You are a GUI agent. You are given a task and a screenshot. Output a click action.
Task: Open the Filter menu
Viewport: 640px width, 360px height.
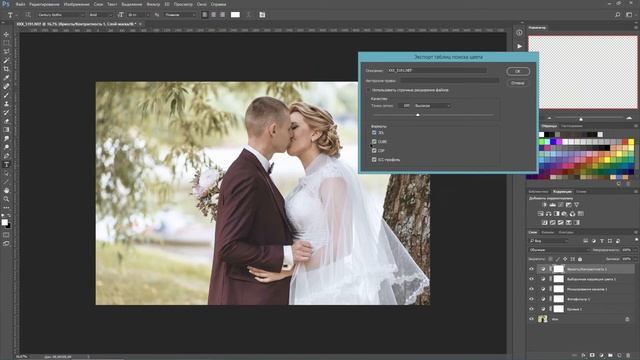pos(153,4)
